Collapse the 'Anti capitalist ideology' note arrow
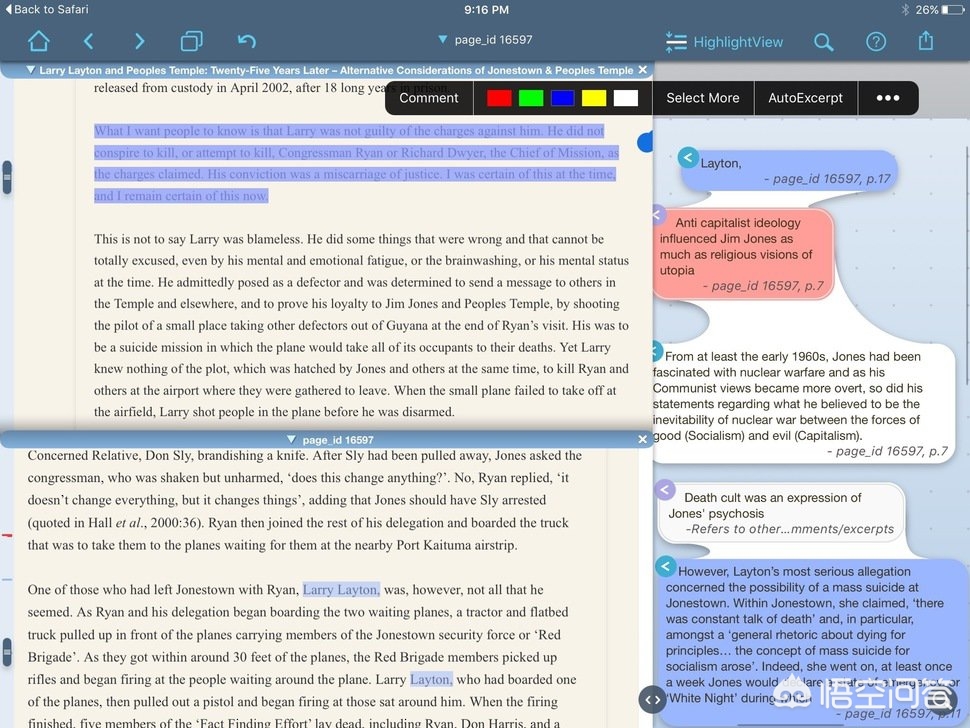This screenshot has height=728, width=970. (657, 215)
